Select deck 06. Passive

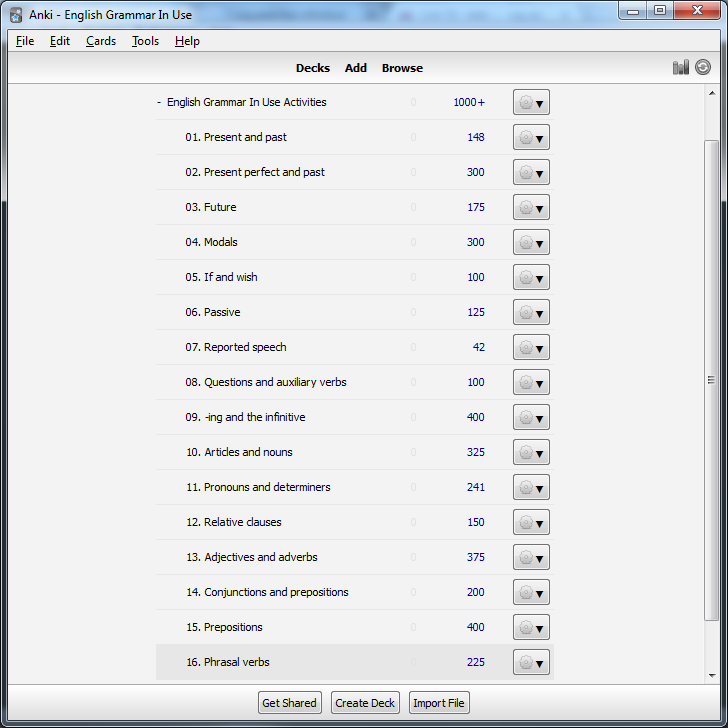pos(213,312)
